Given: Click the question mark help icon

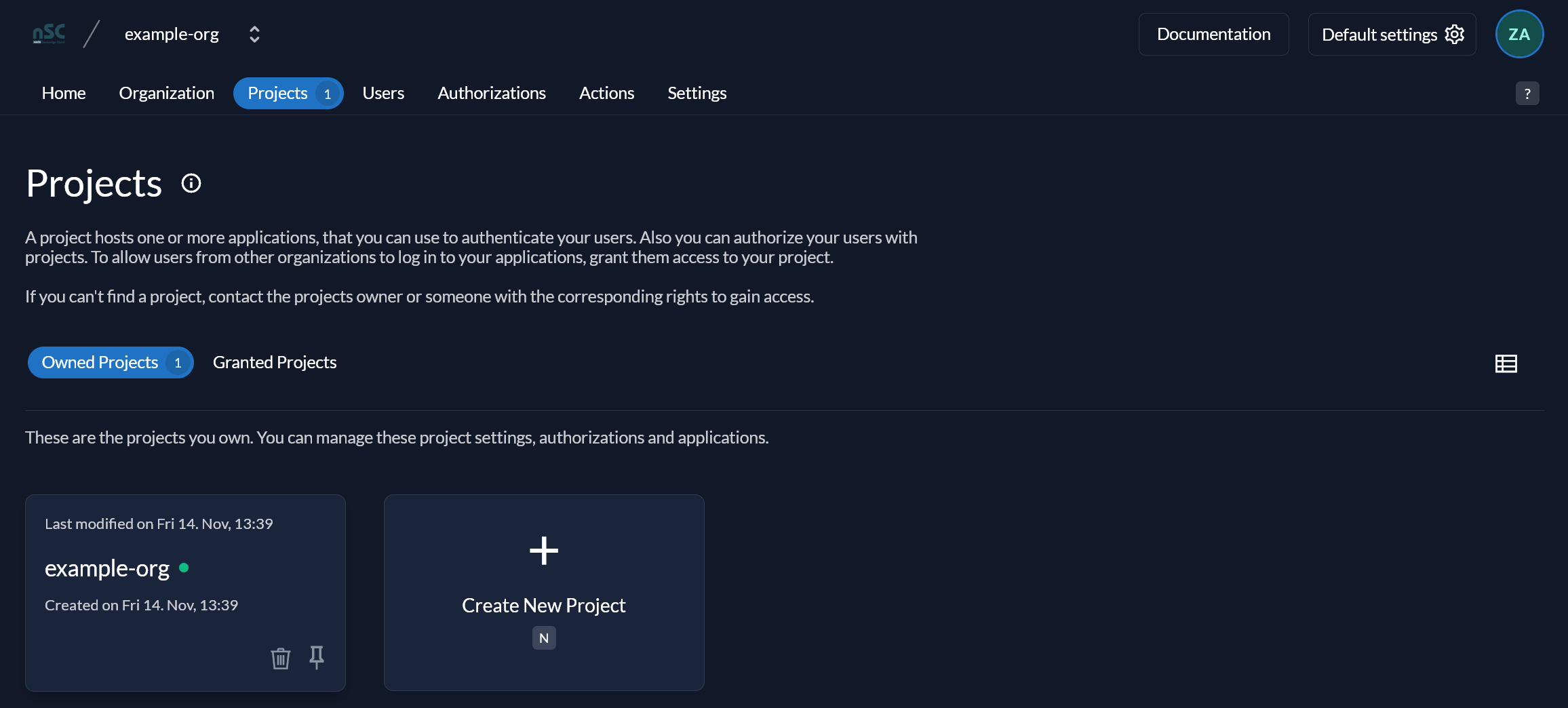Looking at the screenshot, I should pyautogui.click(x=1527, y=94).
